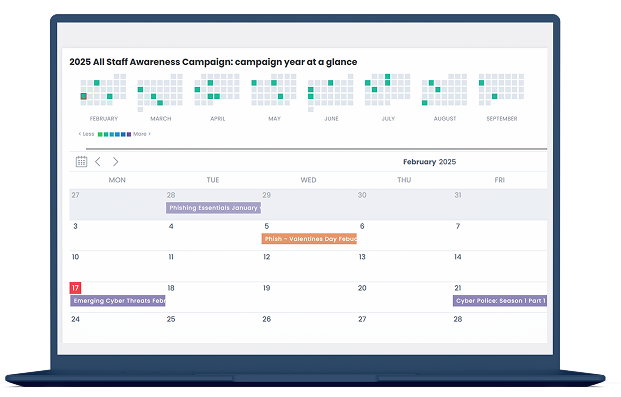The width and height of the screenshot is (621, 397).
Task: Open the calendar date picker icon
Action: [x=81, y=162]
